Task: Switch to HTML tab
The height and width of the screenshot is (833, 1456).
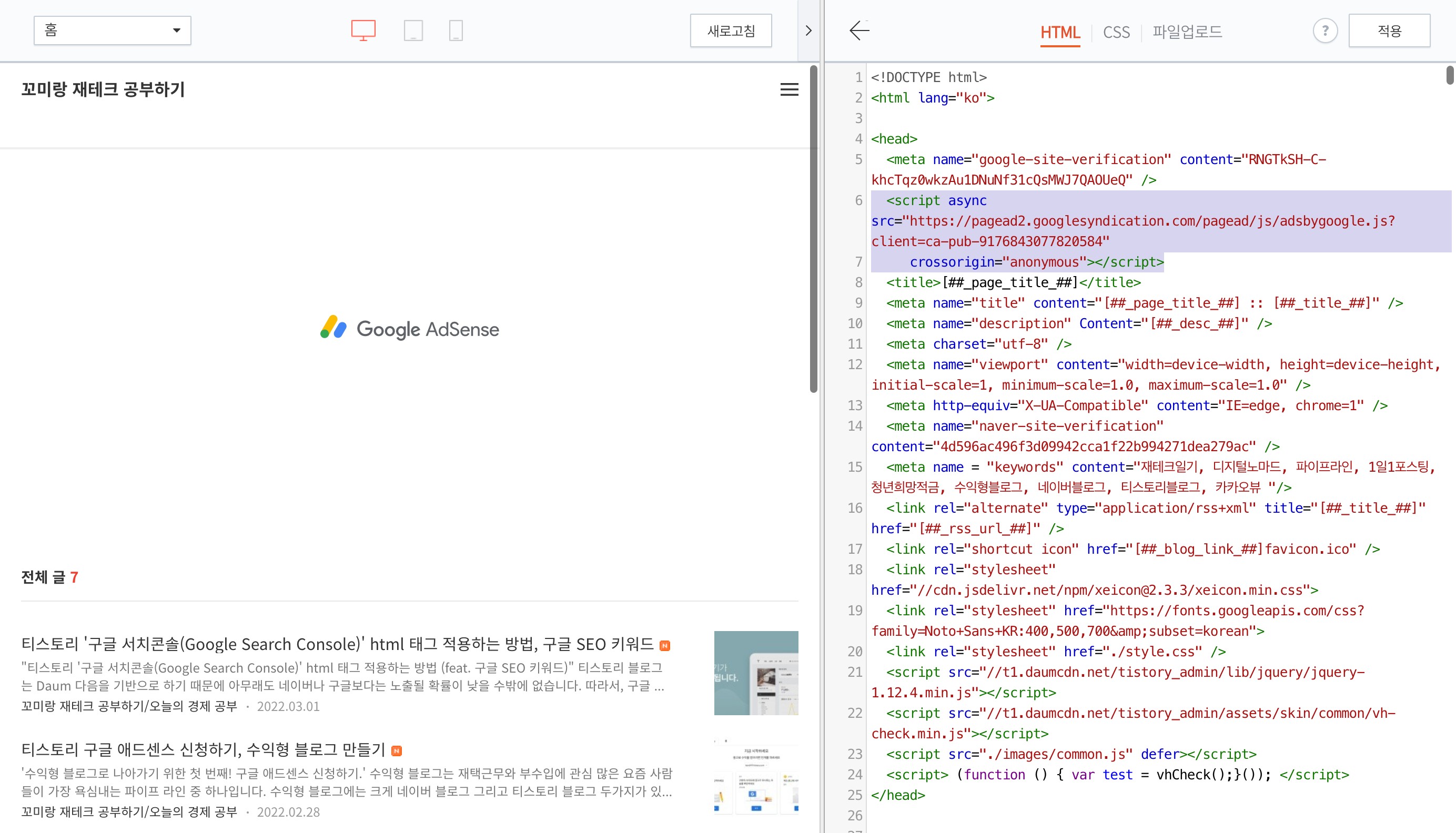Action: 1060,32
